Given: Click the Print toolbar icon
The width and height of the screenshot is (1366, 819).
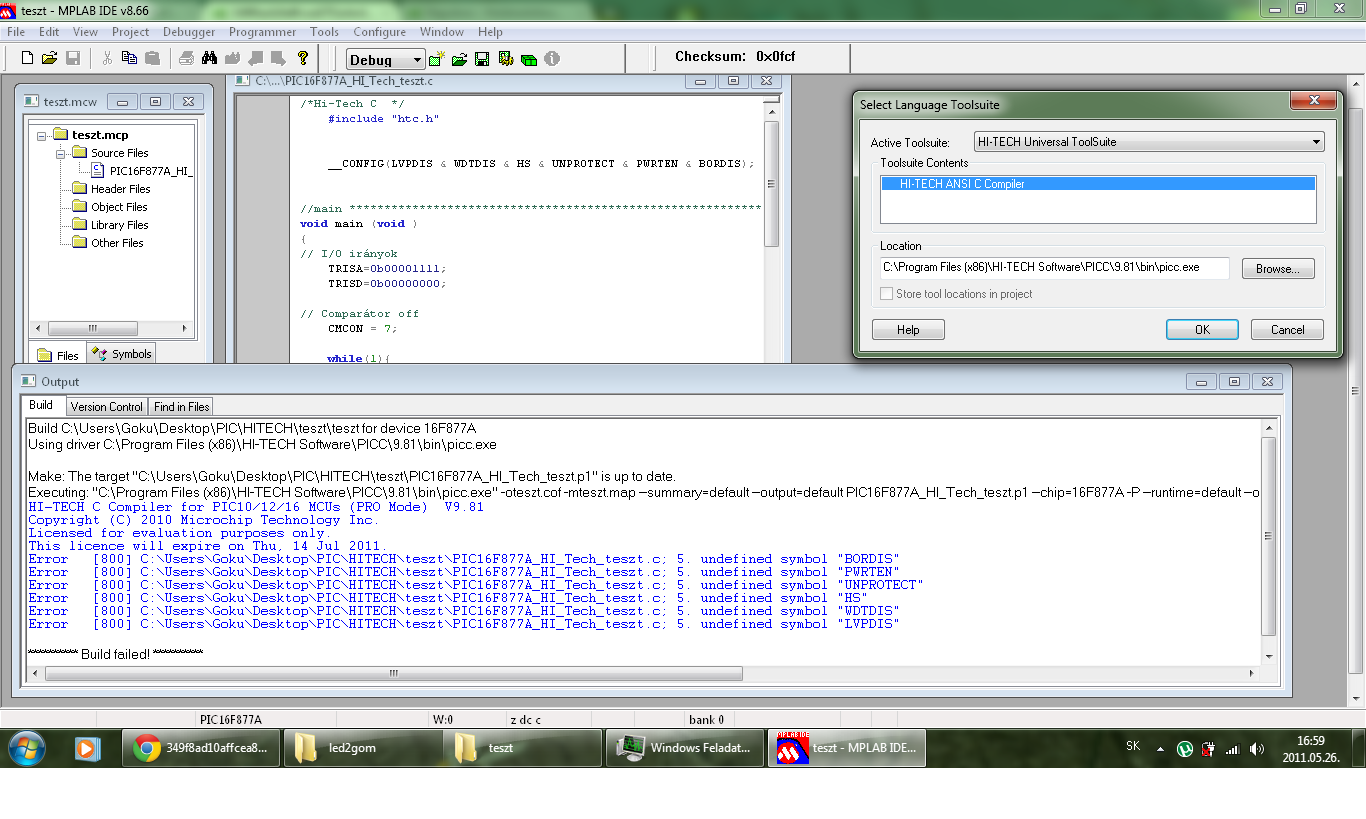Looking at the screenshot, I should pos(186,58).
